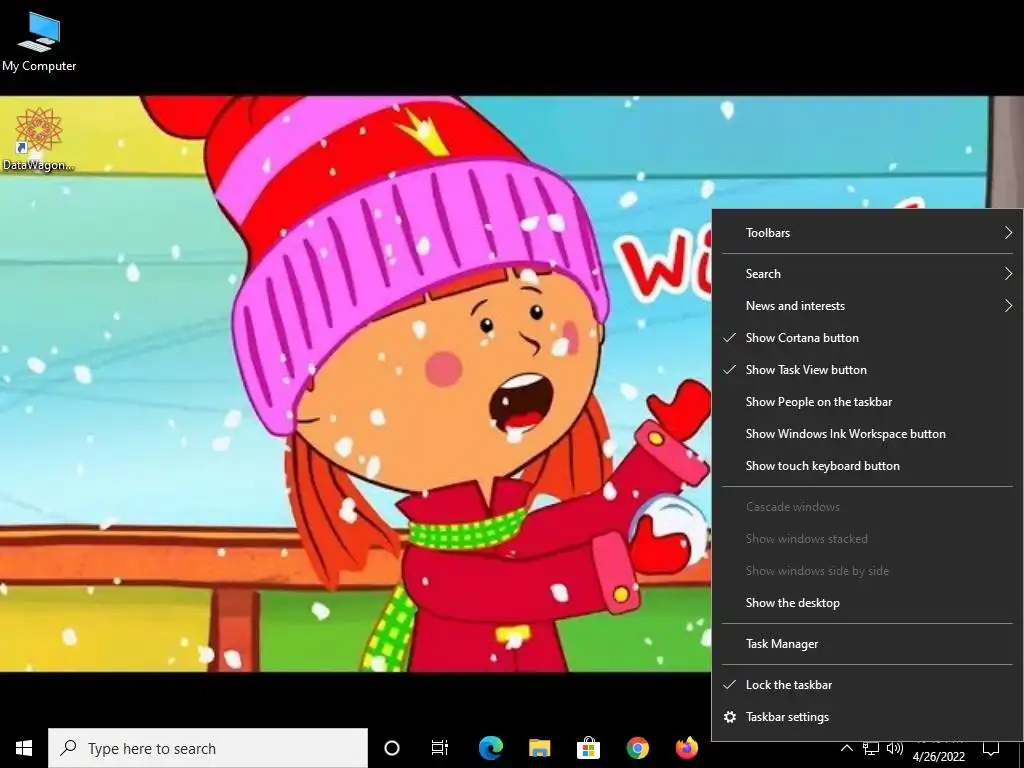Open the network tray icon

pyautogui.click(x=871, y=748)
